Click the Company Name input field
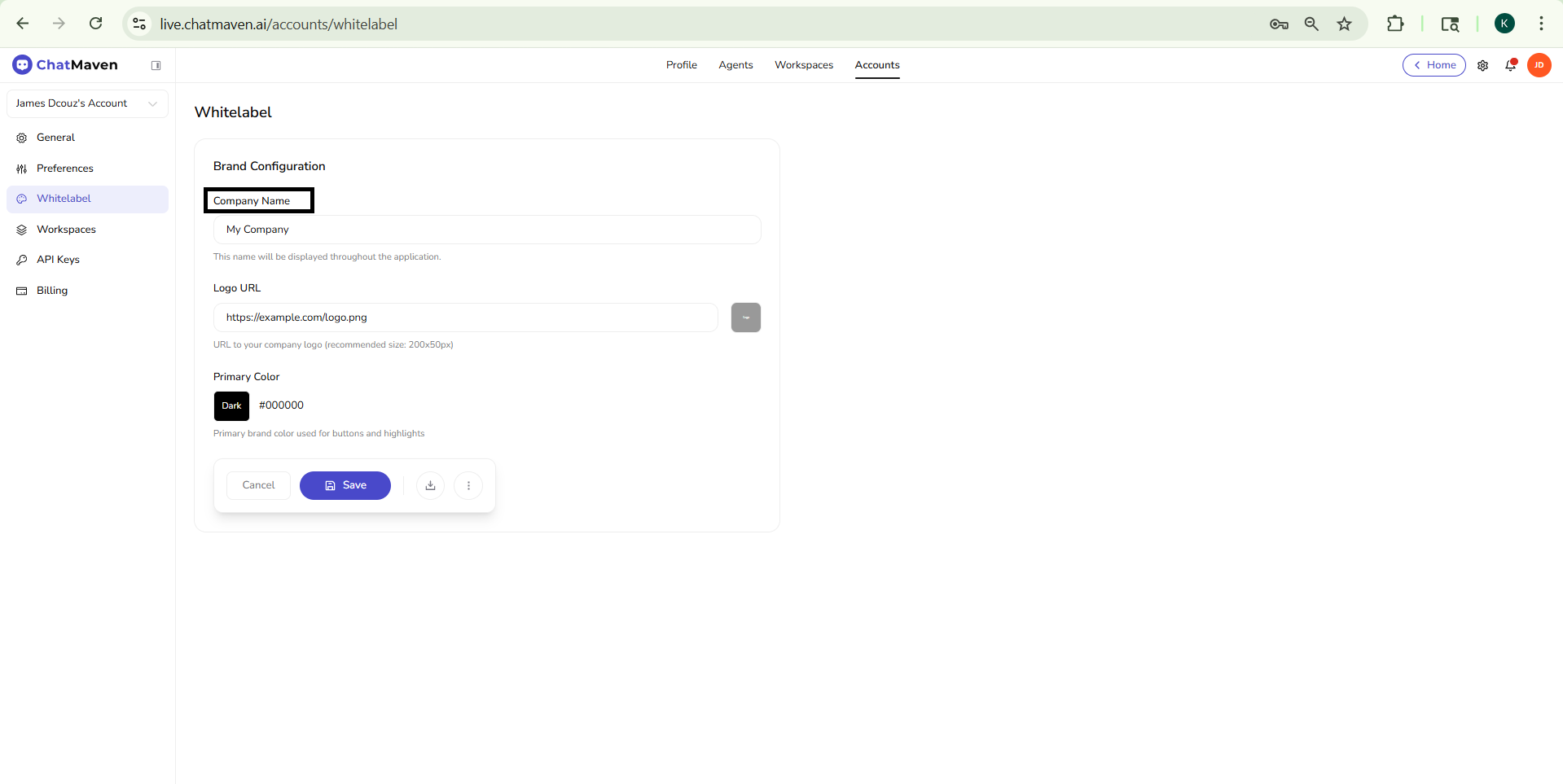The width and height of the screenshot is (1563, 784). tap(486, 230)
